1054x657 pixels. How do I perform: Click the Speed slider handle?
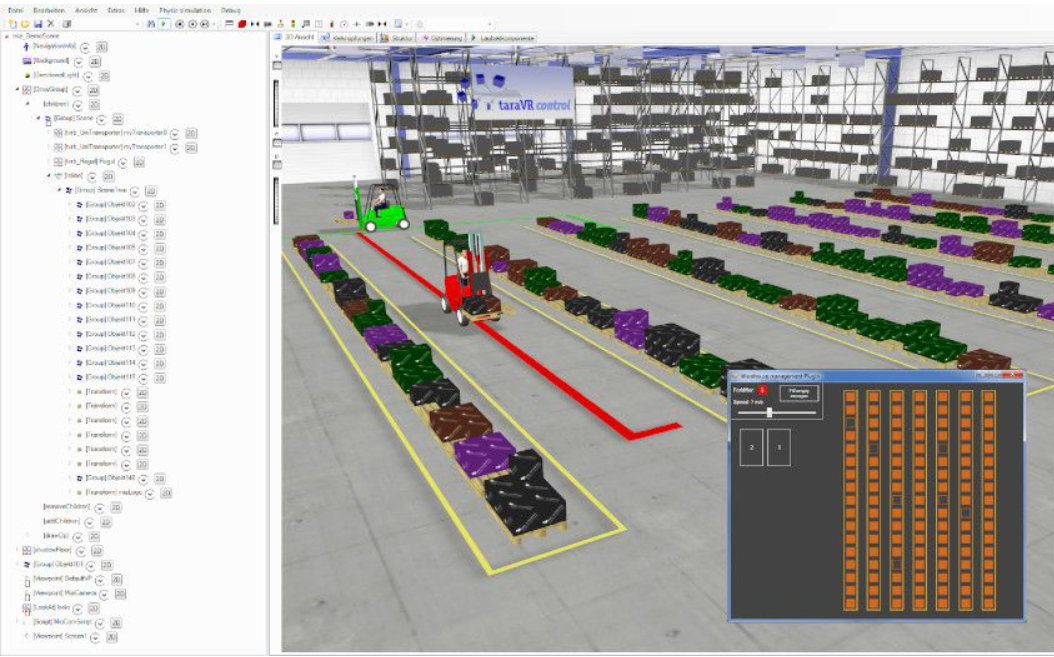(x=769, y=412)
